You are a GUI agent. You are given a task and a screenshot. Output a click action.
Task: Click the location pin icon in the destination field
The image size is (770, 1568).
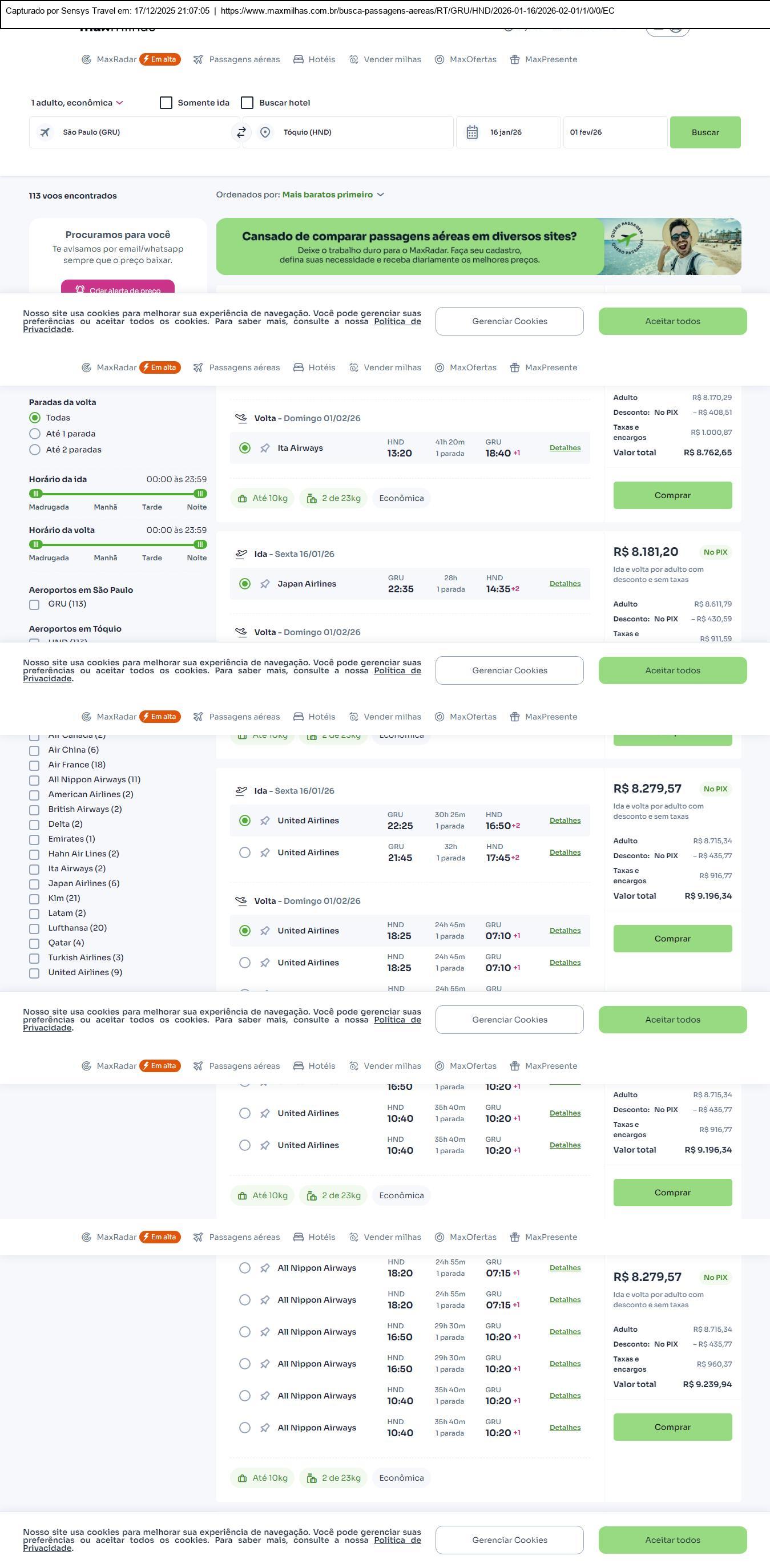tap(265, 133)
